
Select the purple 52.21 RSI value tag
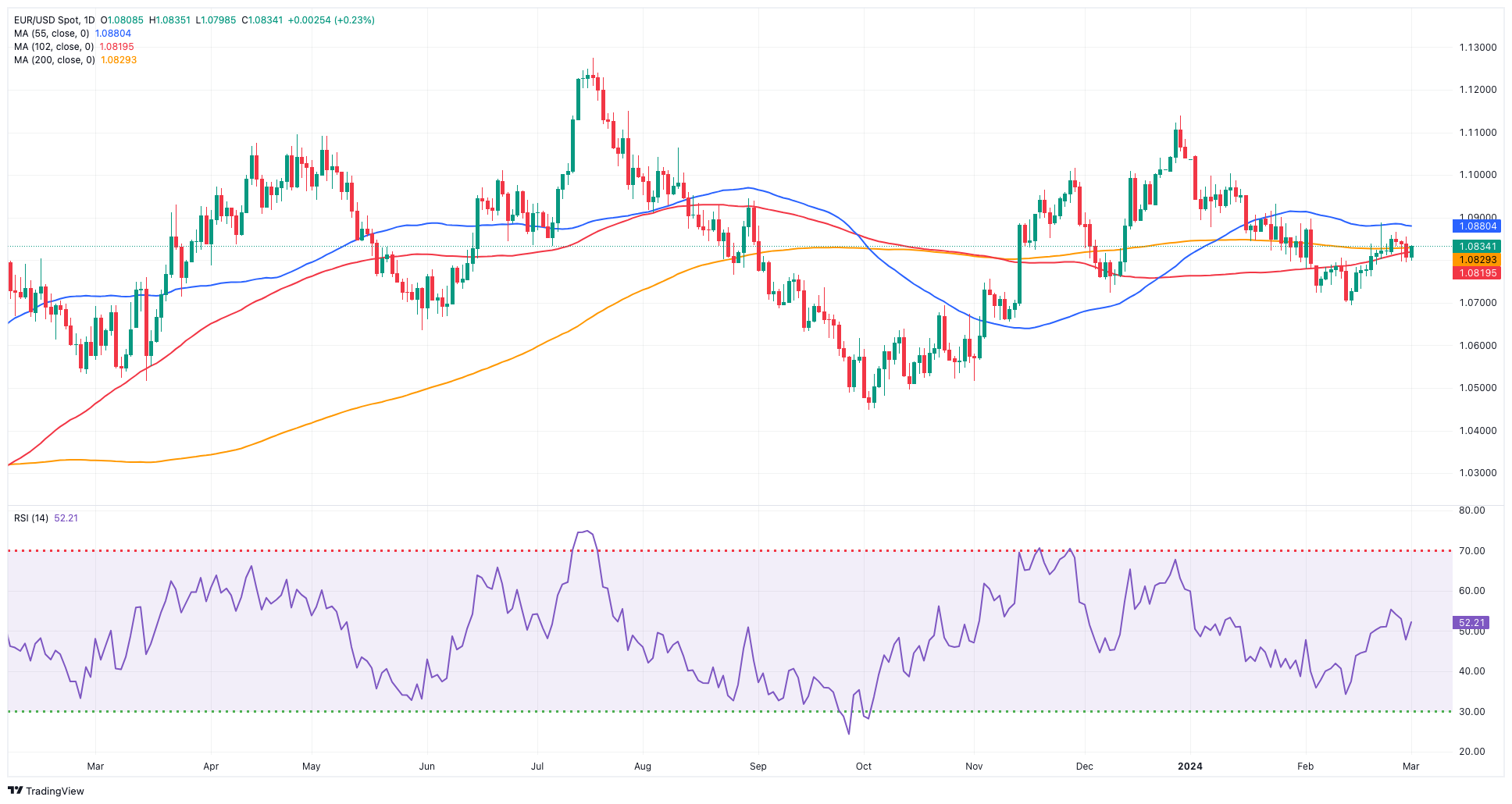coord(1471,623)
